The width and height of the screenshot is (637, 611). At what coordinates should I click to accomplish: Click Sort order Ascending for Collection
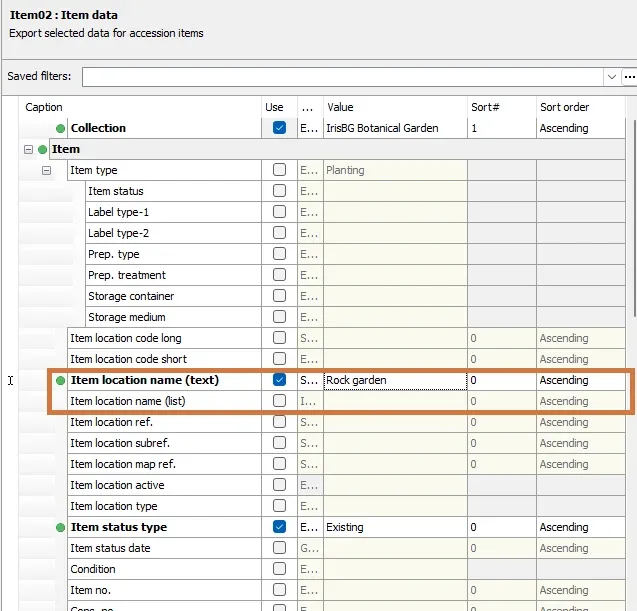pos(581,128)
